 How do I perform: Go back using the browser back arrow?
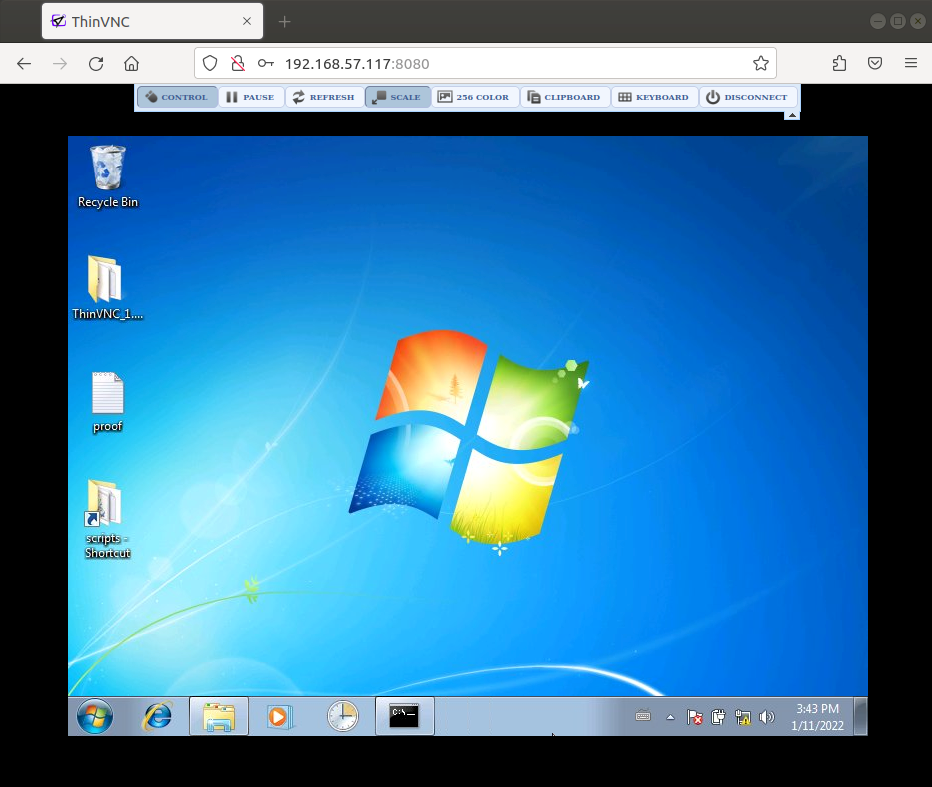tap(24, 64)
